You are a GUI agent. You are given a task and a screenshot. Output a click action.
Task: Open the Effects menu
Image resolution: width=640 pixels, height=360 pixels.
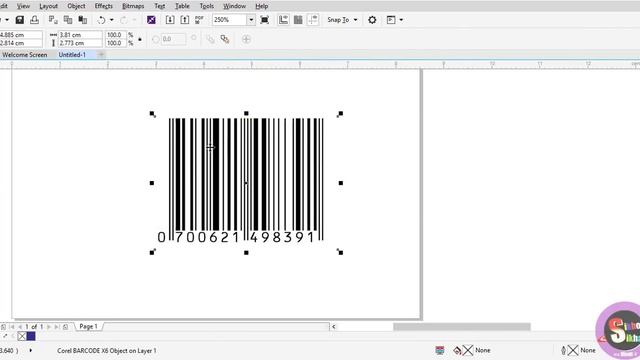coord(104,6)
